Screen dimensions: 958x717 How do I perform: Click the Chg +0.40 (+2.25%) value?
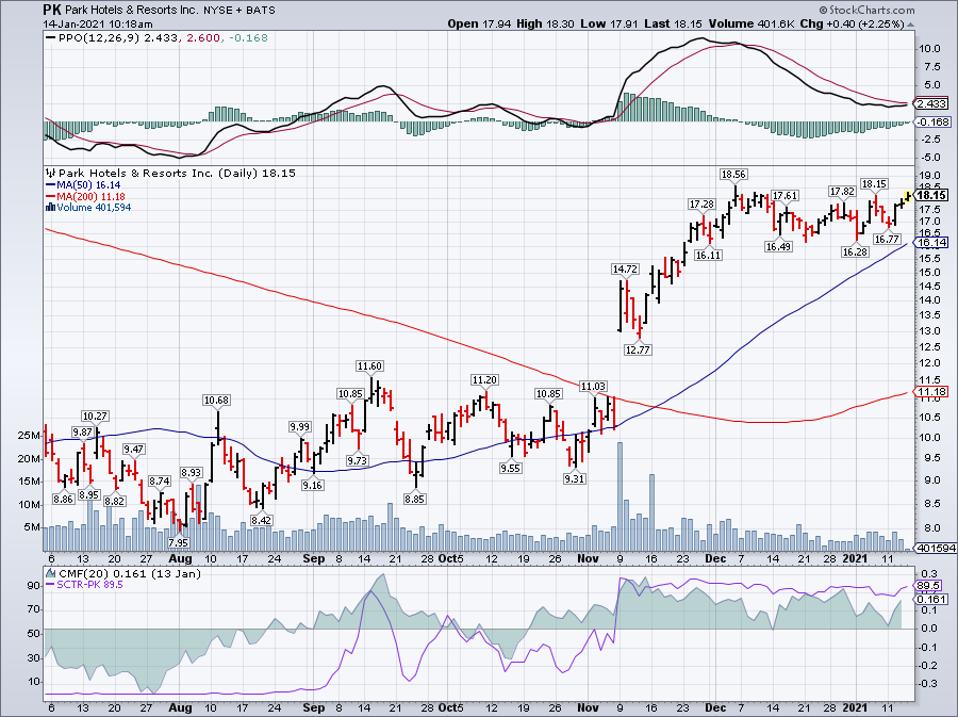[x=852, y=24]
